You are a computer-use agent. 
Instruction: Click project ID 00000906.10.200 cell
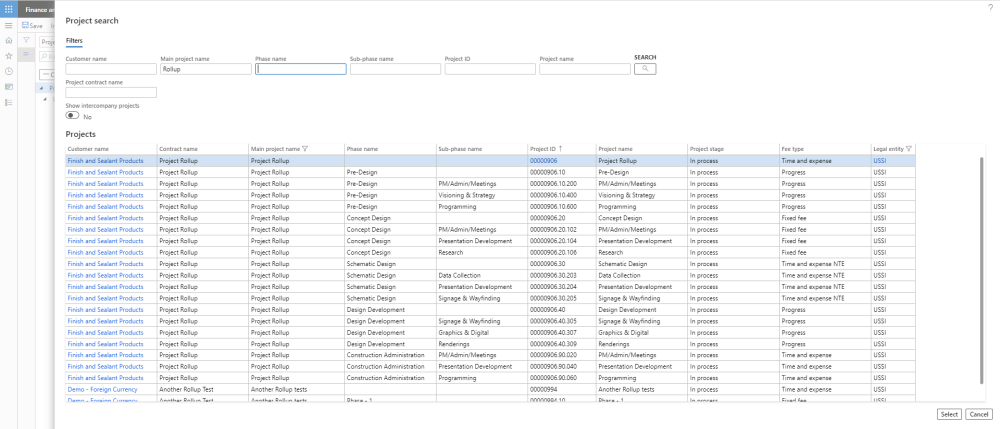point(562,184)
